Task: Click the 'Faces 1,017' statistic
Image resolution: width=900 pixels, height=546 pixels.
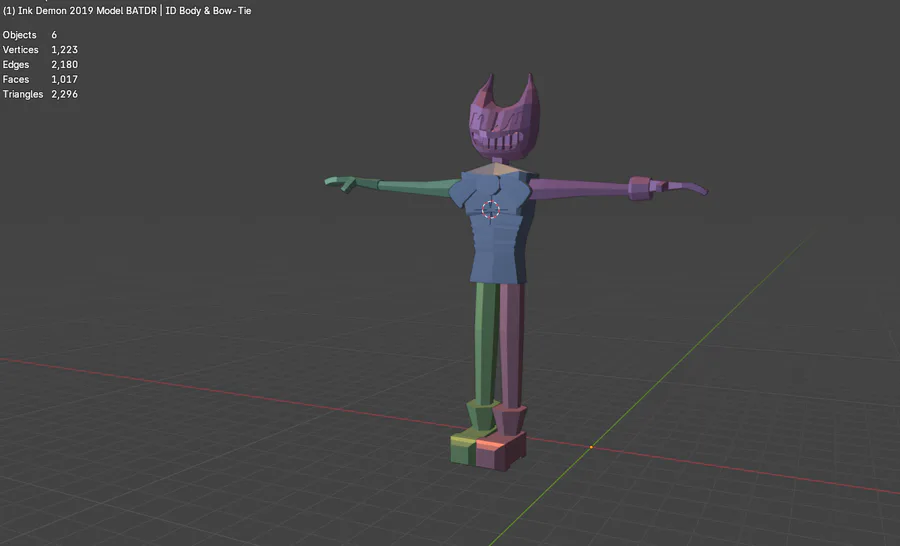Action: [x=40, y=79]
